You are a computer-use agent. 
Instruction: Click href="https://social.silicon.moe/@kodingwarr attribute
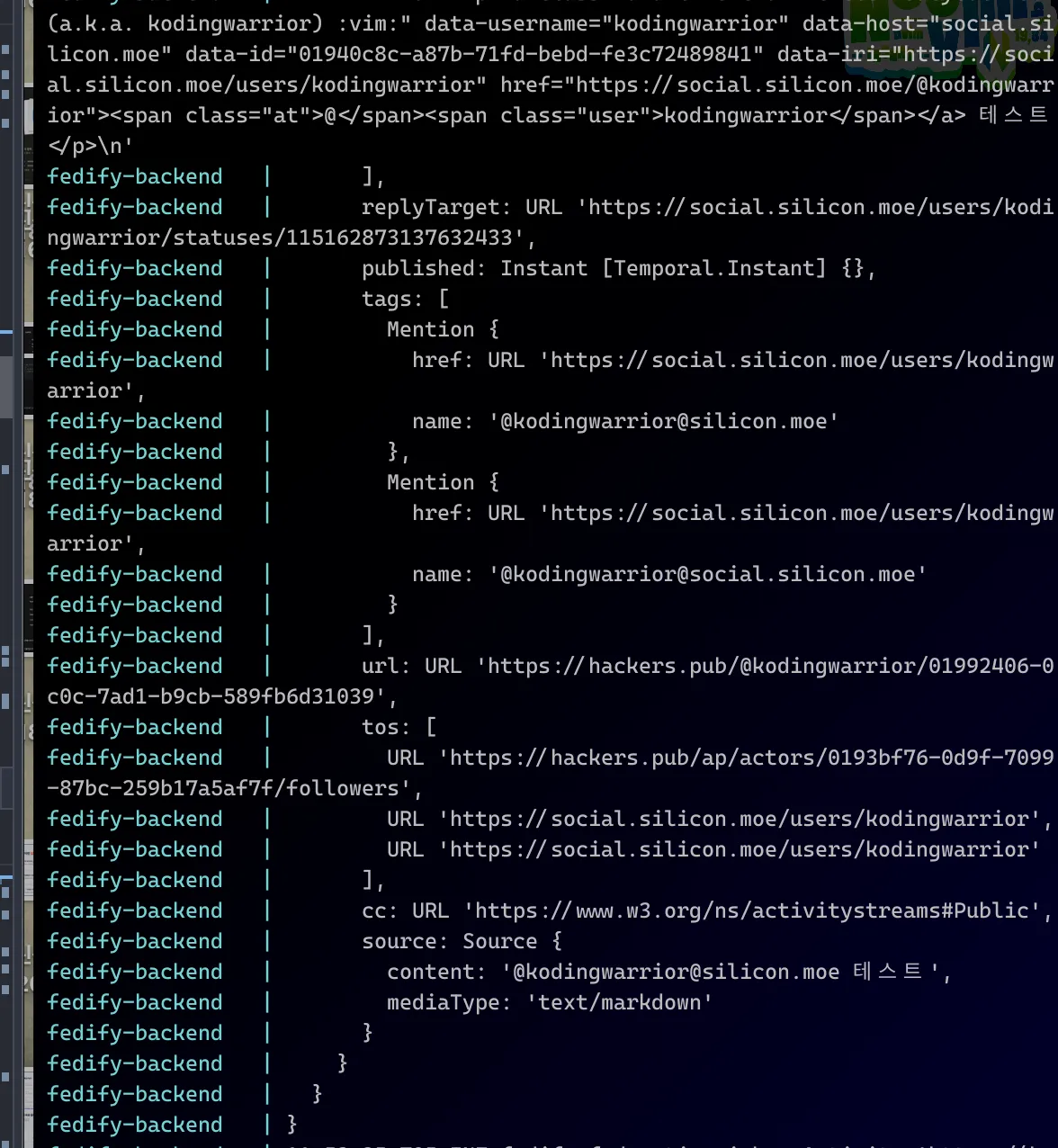pos(776,85)
